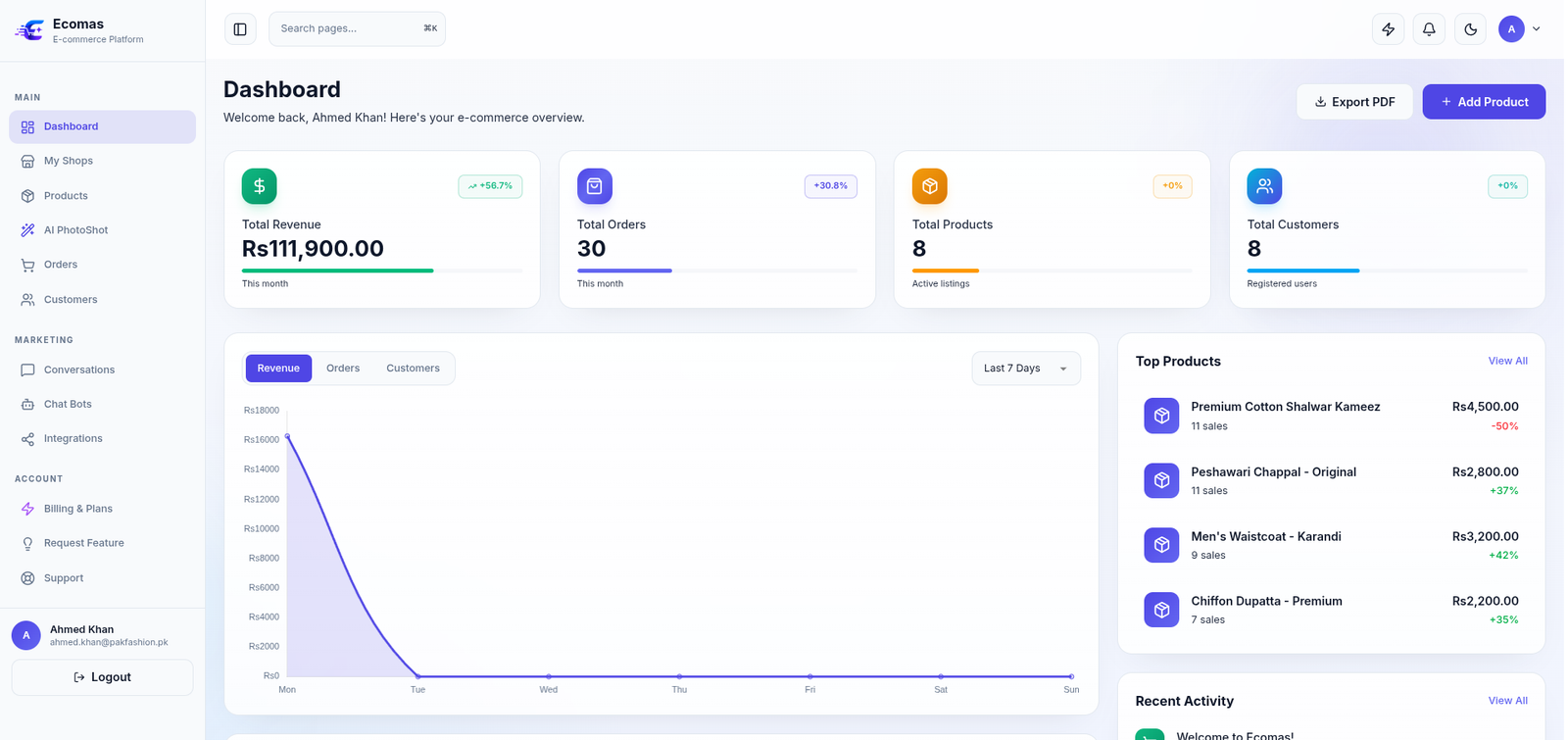Click the Add Product button
This screenshot has height=740, width=1568.
point(1484,102)
